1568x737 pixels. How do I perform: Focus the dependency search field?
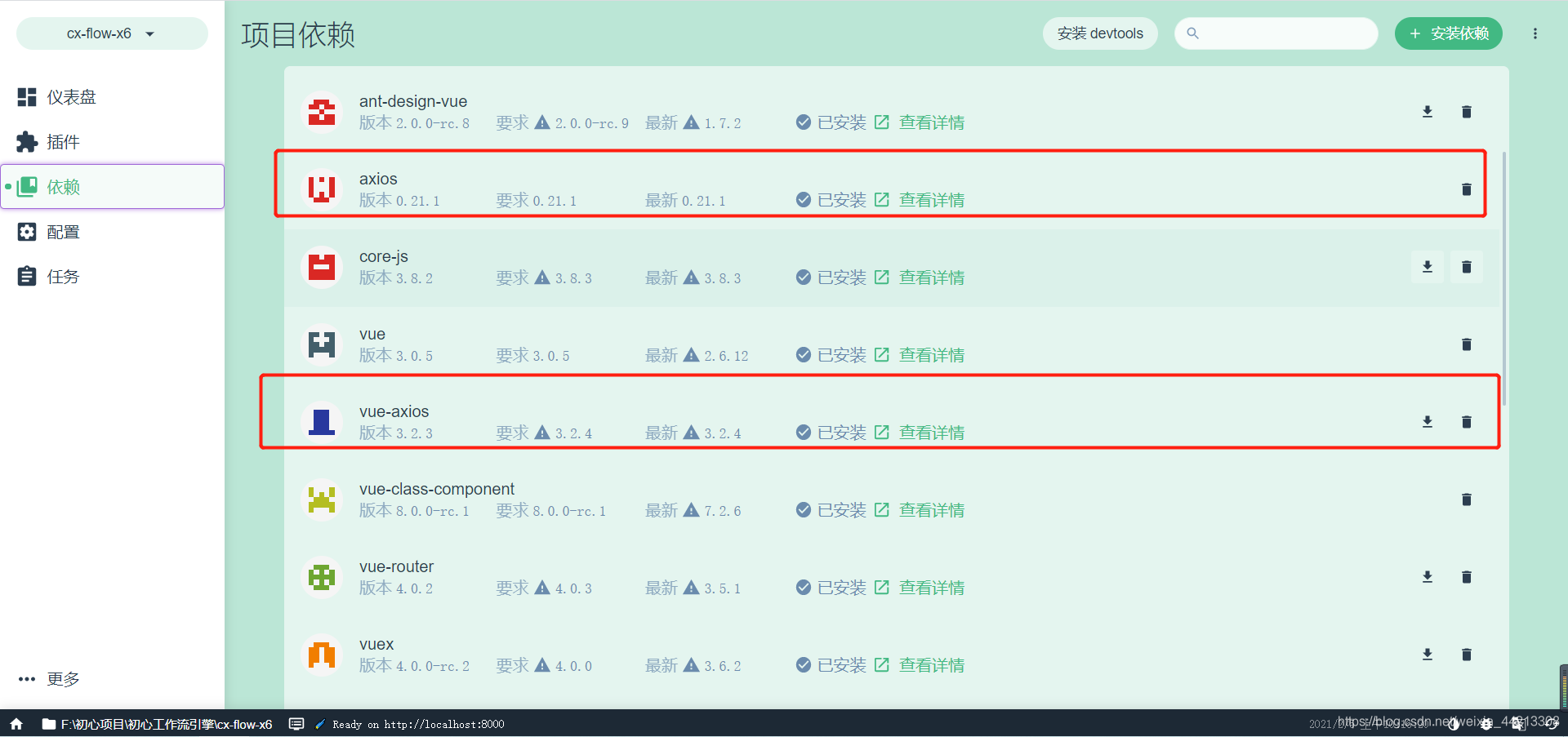coord(1276,33)
